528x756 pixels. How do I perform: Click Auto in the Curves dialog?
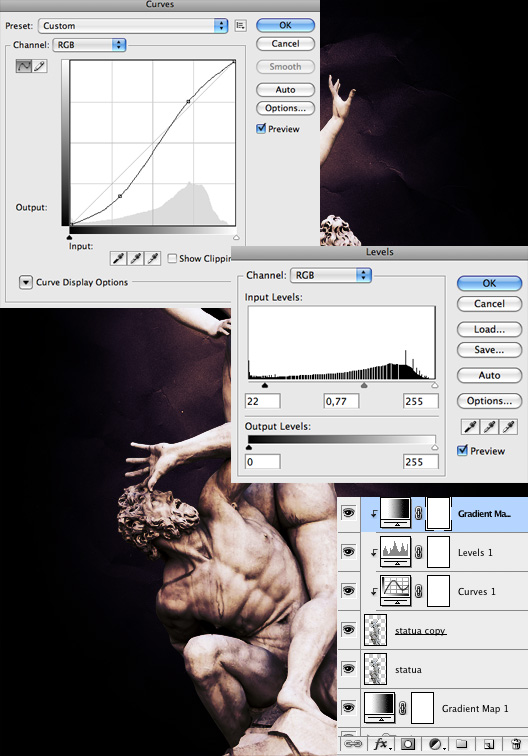[285, 90]
